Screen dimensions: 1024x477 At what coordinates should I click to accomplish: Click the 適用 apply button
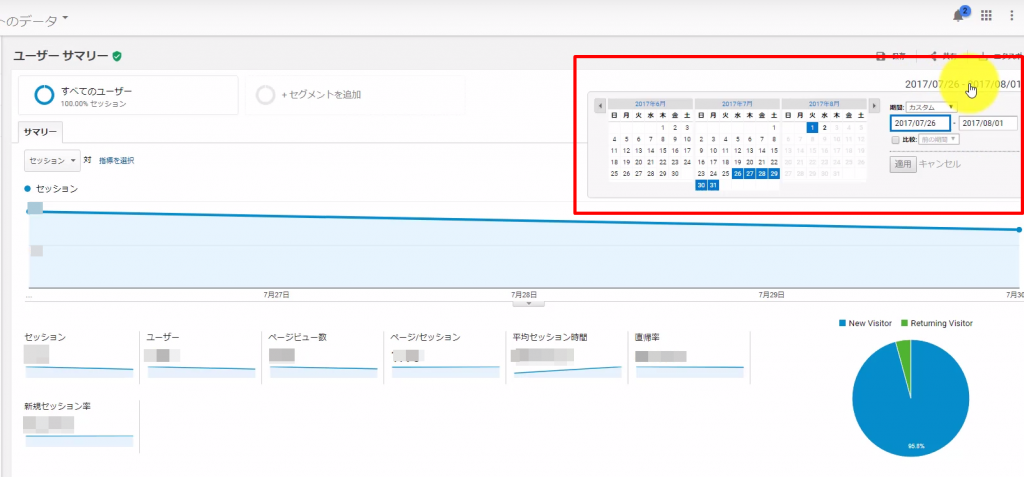point(903,164)
